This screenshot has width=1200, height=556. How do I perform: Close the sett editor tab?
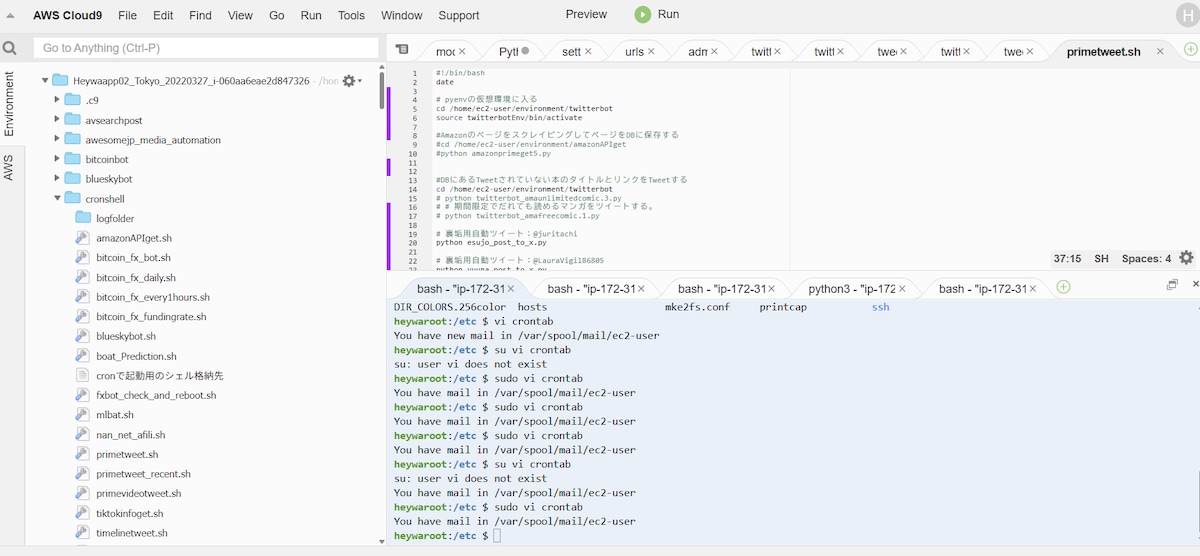(x=588, y=51)
